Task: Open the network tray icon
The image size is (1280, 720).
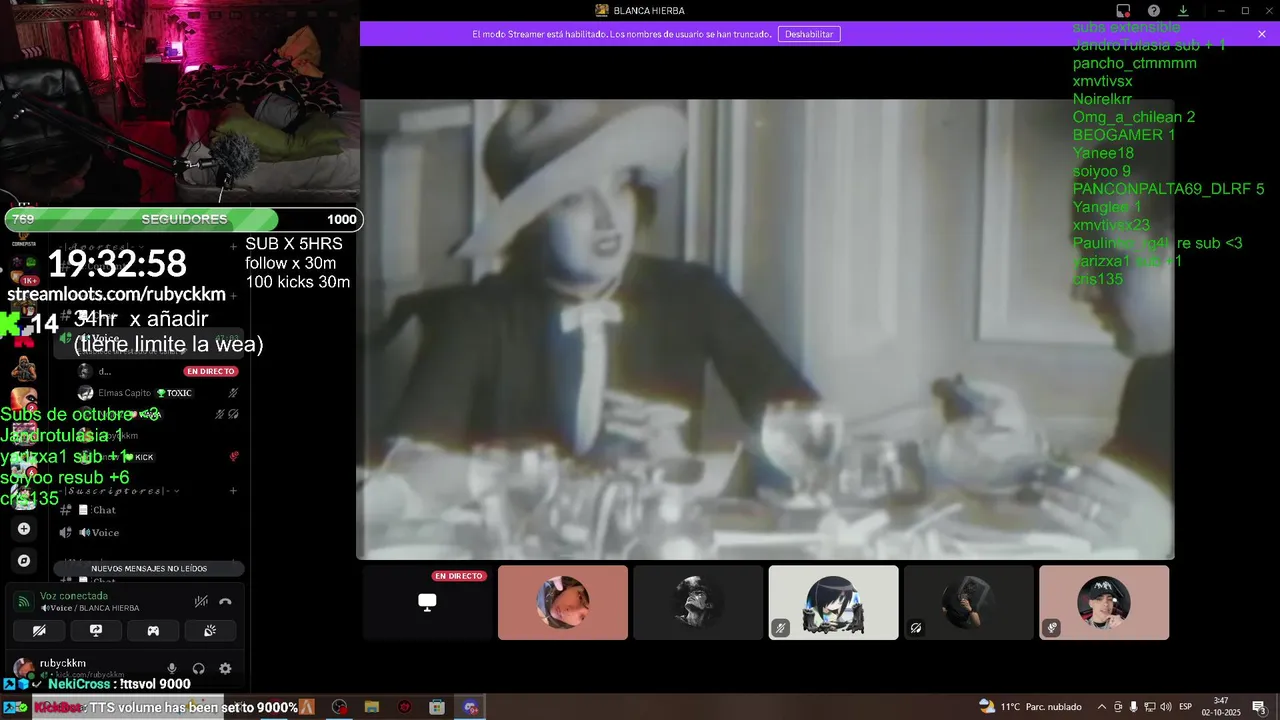Action: click(x=1150, y=707)
